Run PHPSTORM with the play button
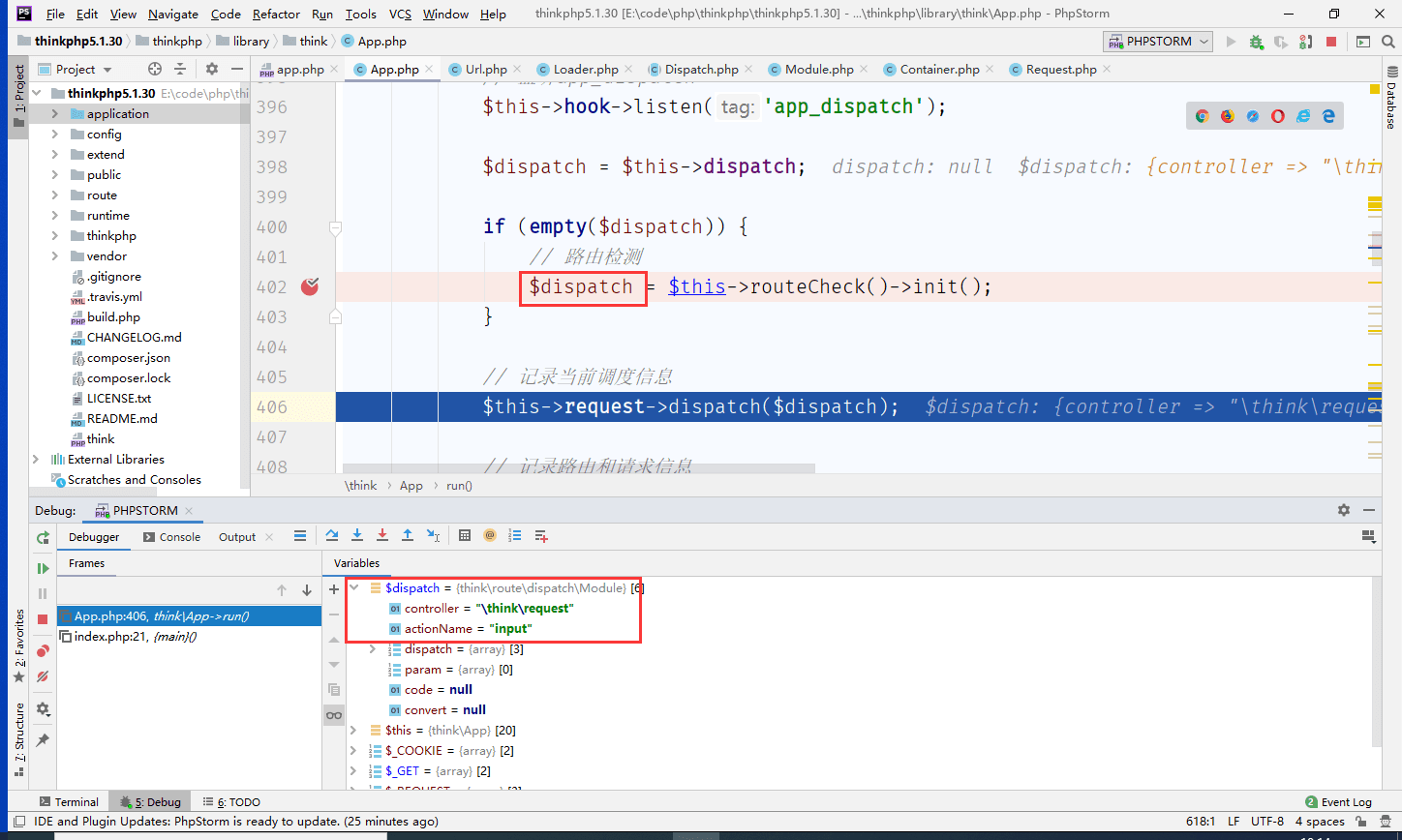 (1231, 42)
